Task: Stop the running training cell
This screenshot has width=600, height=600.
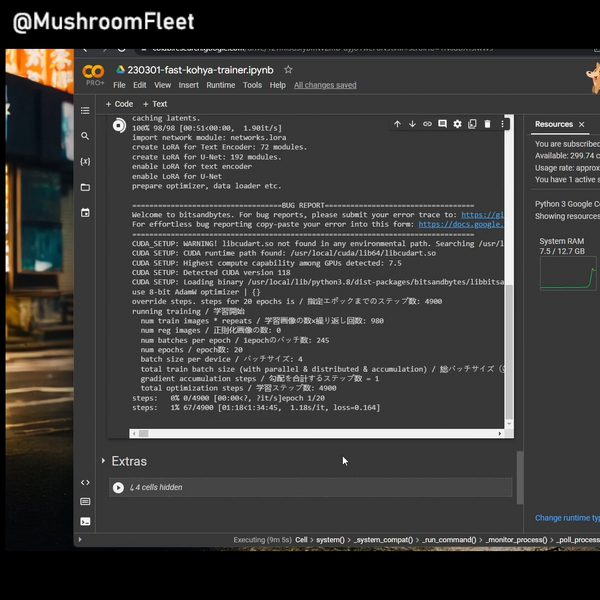Action: [x=119, y=126]
